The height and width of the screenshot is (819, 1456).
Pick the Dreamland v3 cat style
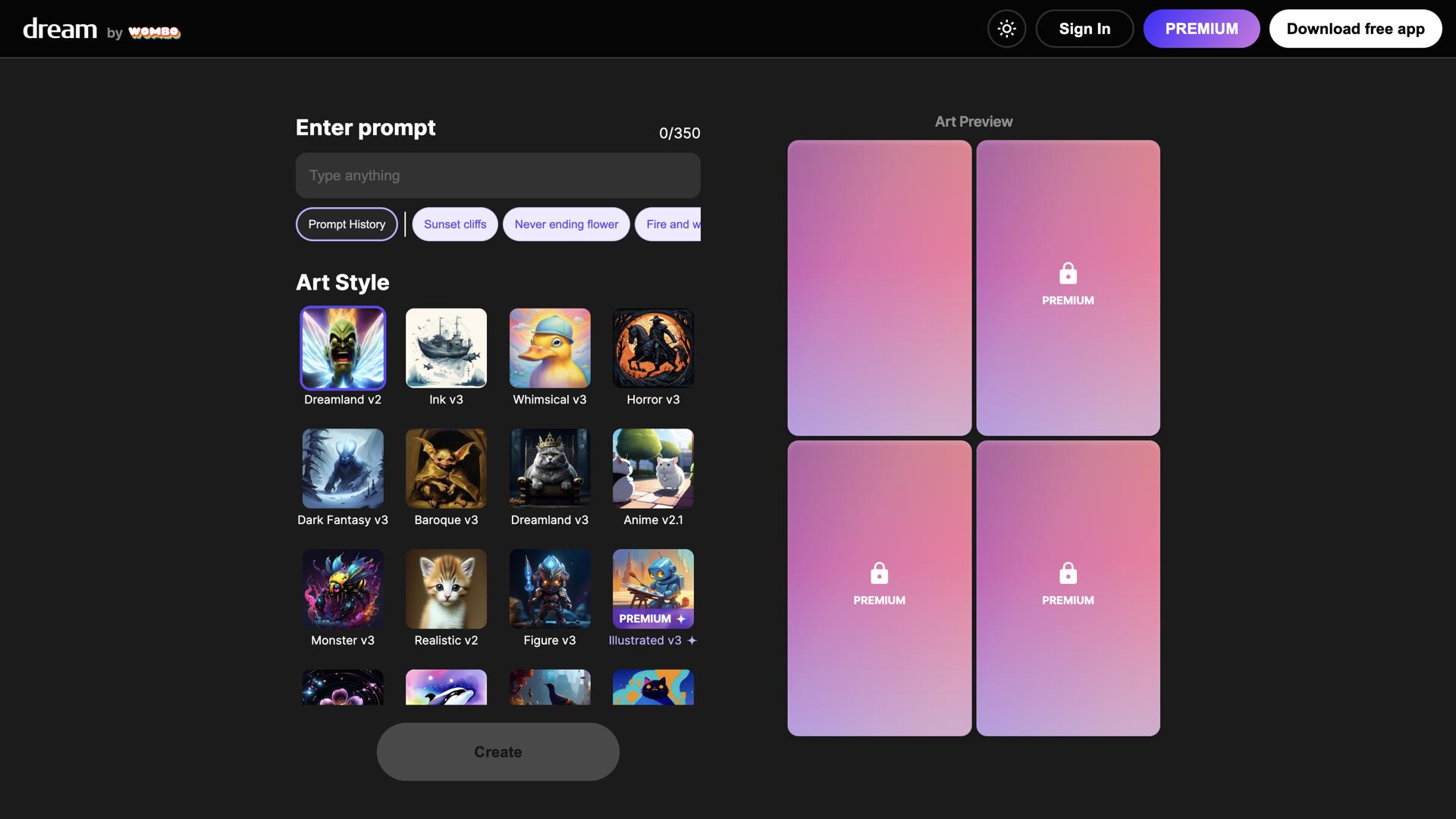click(x=550, y=469)
